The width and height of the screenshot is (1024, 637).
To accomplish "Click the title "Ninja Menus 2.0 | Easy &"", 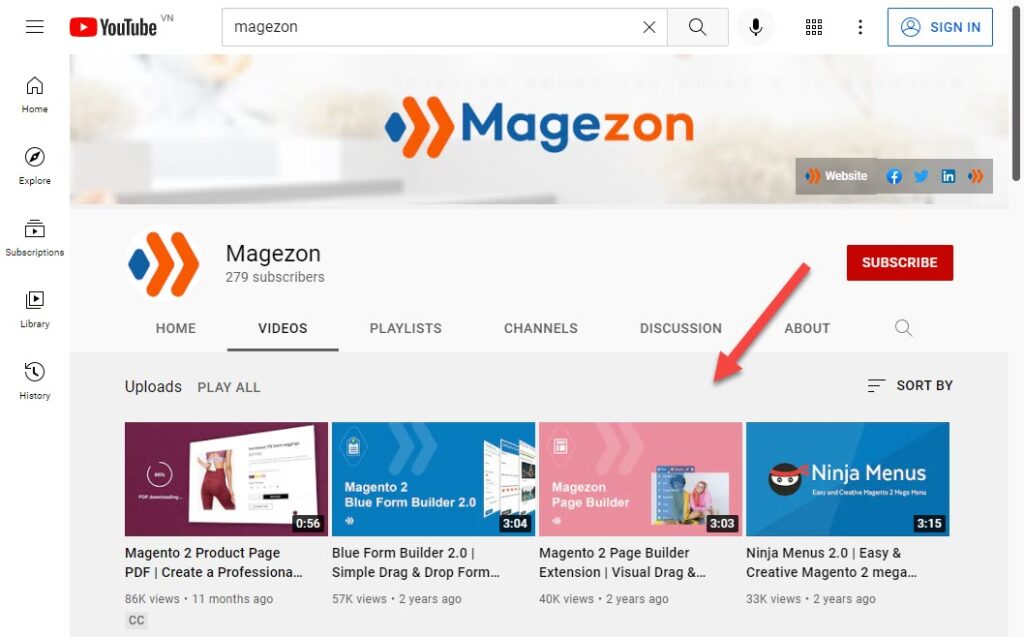I will click(x=831, y=563).
